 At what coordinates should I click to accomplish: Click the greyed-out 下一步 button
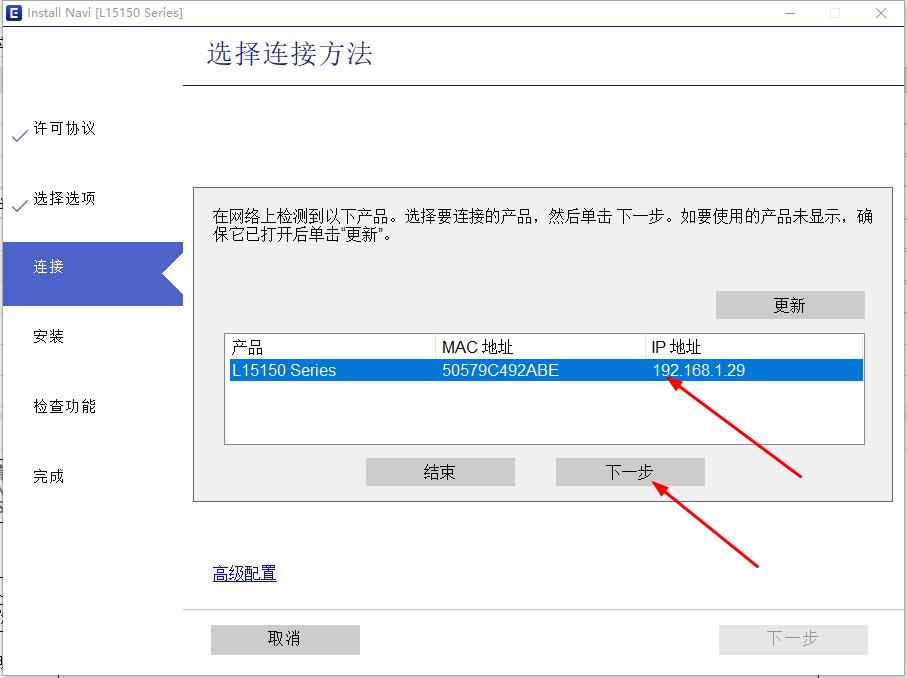point(792,639)
